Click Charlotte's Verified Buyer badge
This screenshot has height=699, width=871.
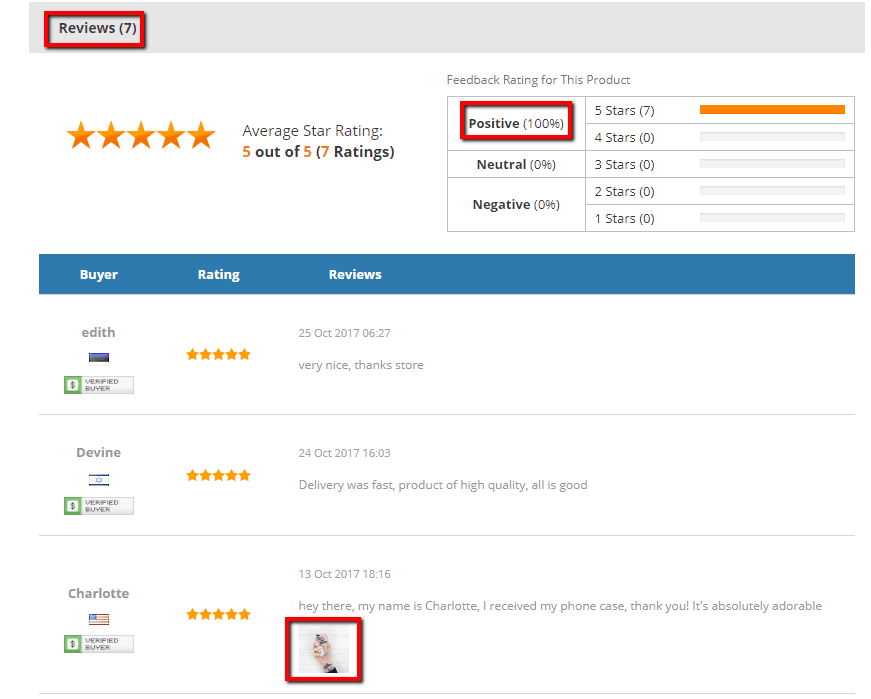click(99, 644)
